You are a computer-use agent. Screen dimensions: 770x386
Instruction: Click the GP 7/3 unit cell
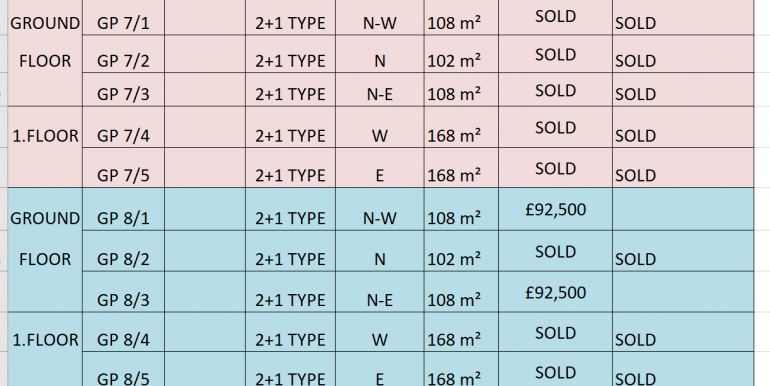coord(123,90)
